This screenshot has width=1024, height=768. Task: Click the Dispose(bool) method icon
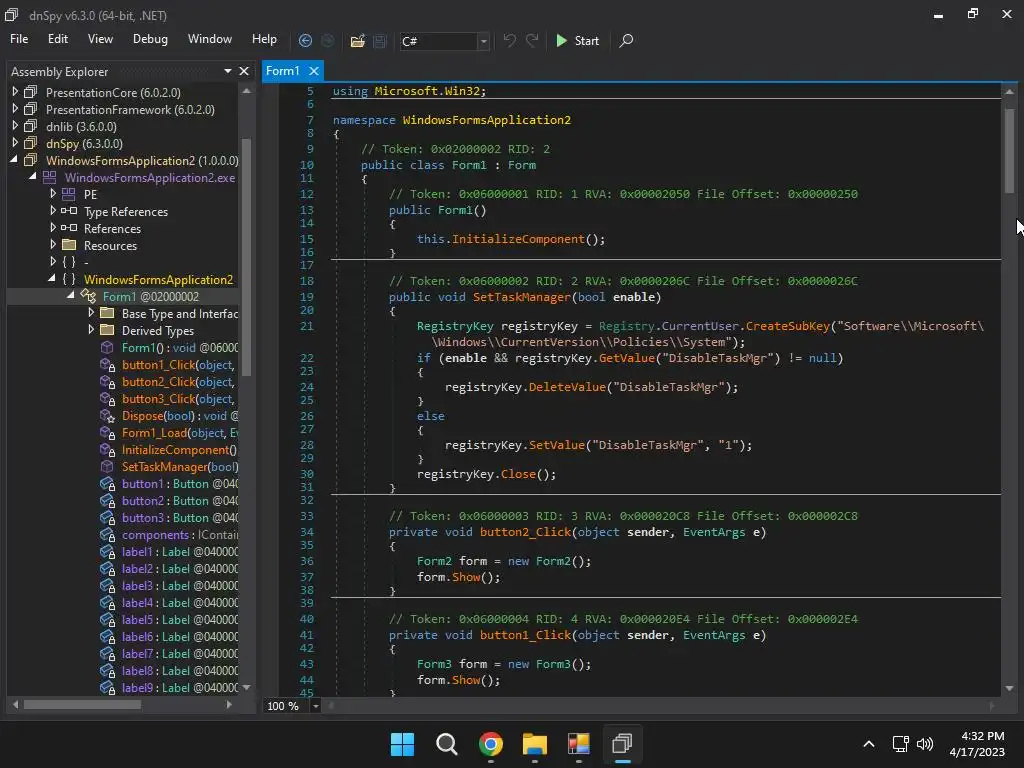pos(107,415)
